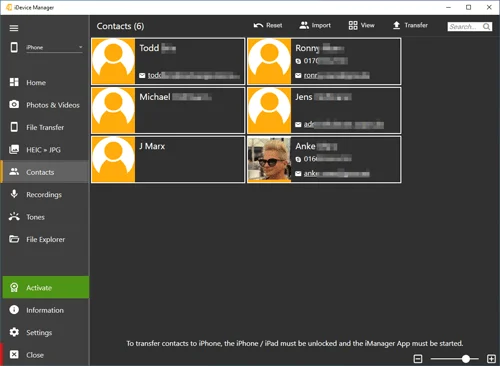This screenshot has width=500, height=366.
Task: Click the camera icon for Photos & Videos
Action: (14, 104)
